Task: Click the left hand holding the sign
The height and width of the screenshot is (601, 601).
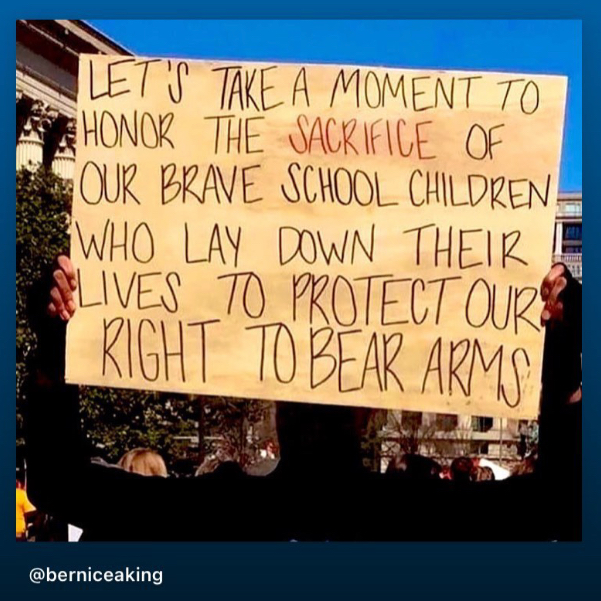Action: (x=63, y=288)
